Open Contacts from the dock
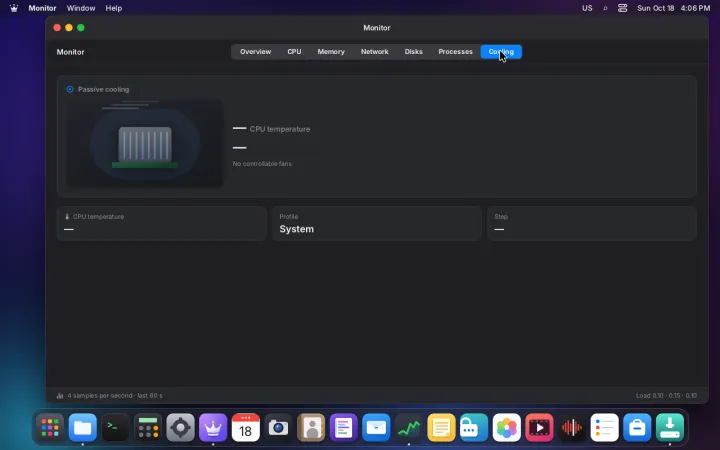720x450 pixels. 311,428
